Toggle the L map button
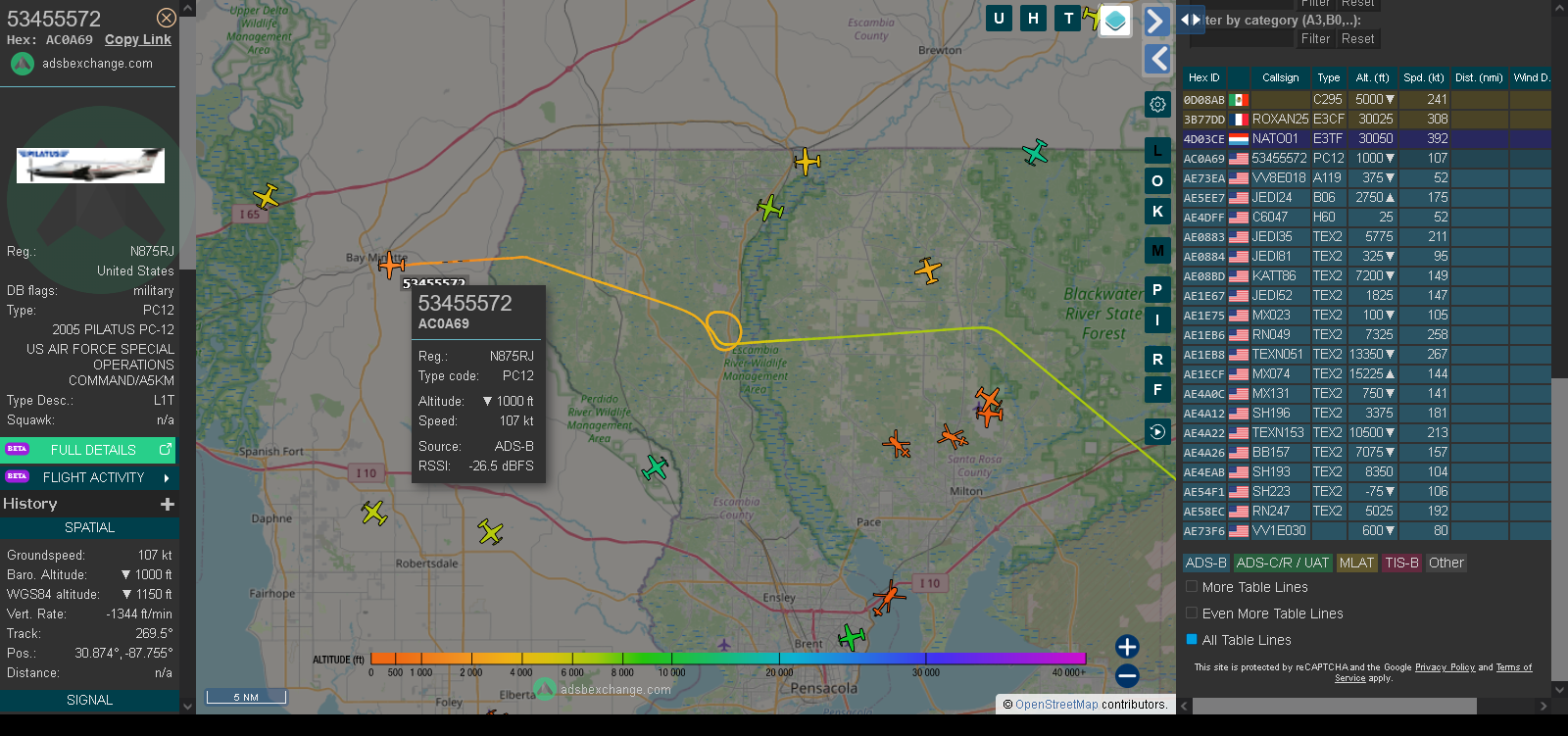The width and height of the screenshot is (1568, 736). (x=1157, y=150)
